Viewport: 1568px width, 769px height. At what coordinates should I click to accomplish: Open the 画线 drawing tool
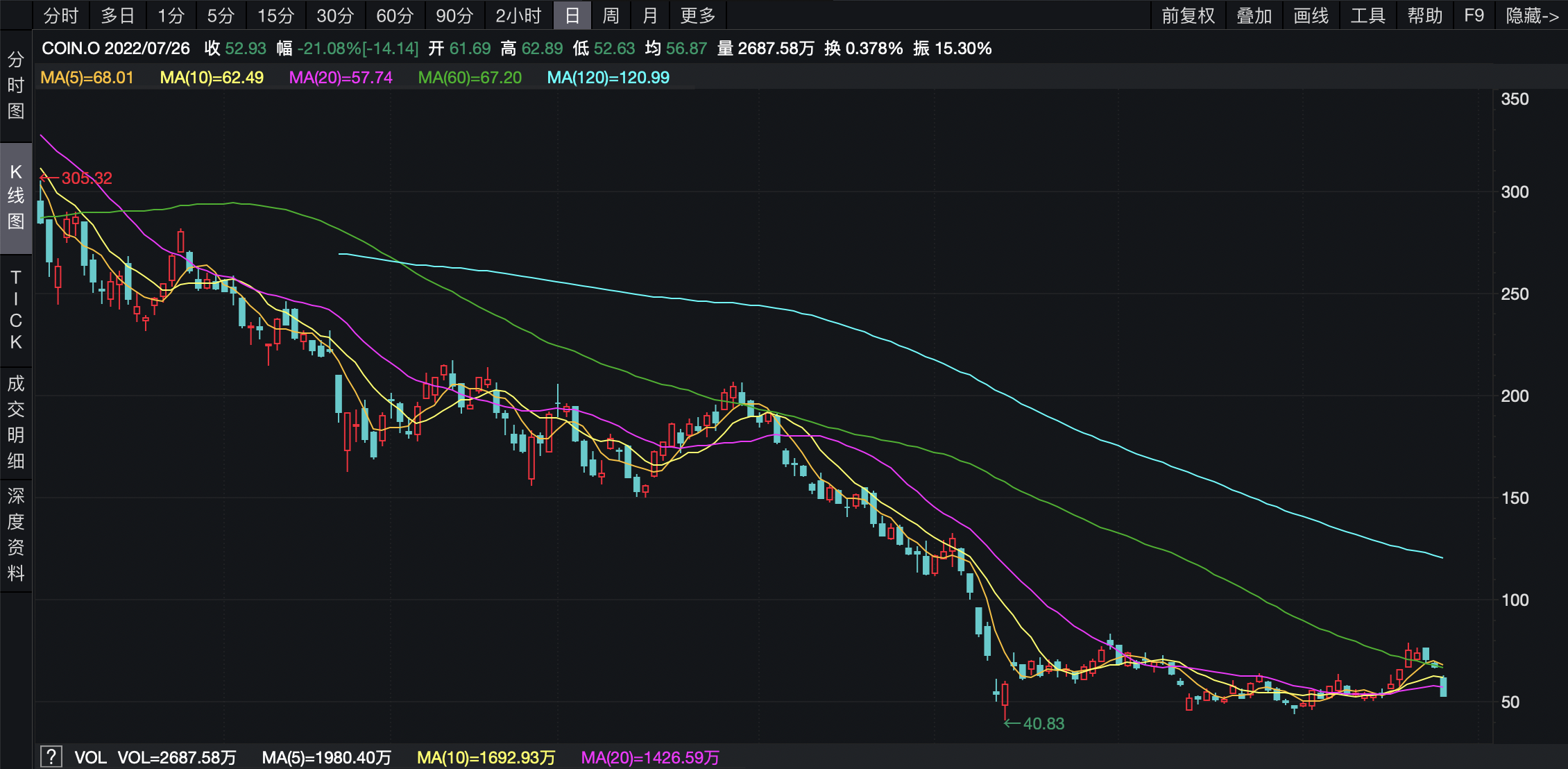pyautogui.click(x=1311, y=15)
